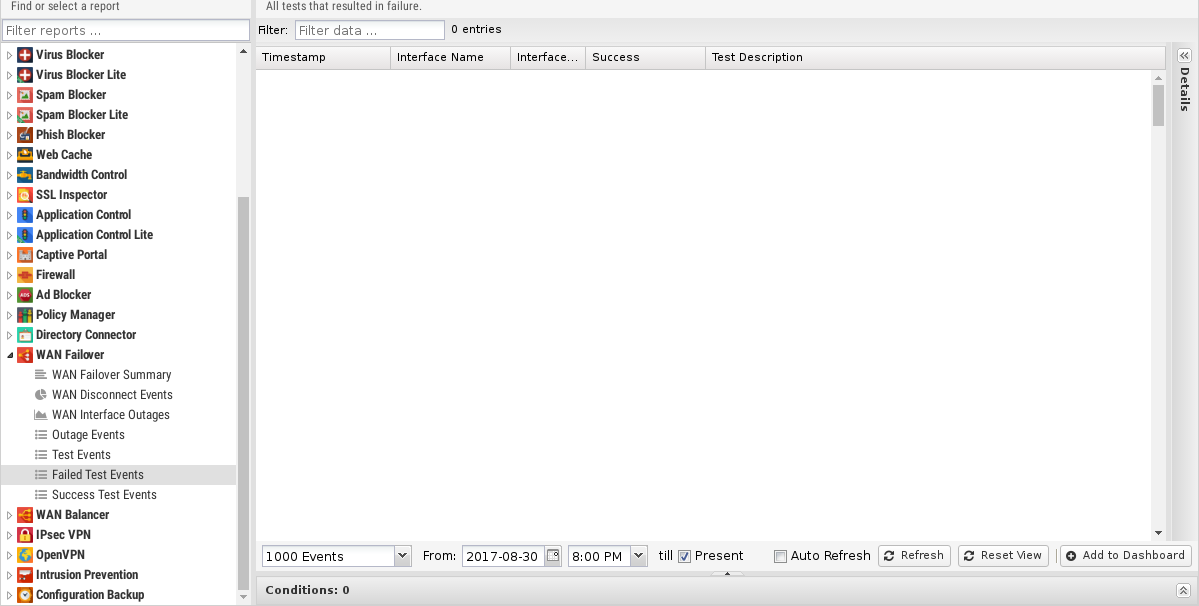This screenshot has height=606, width=1199.
Task: Expand the Firewall tree node
Action: coord(9,275)
